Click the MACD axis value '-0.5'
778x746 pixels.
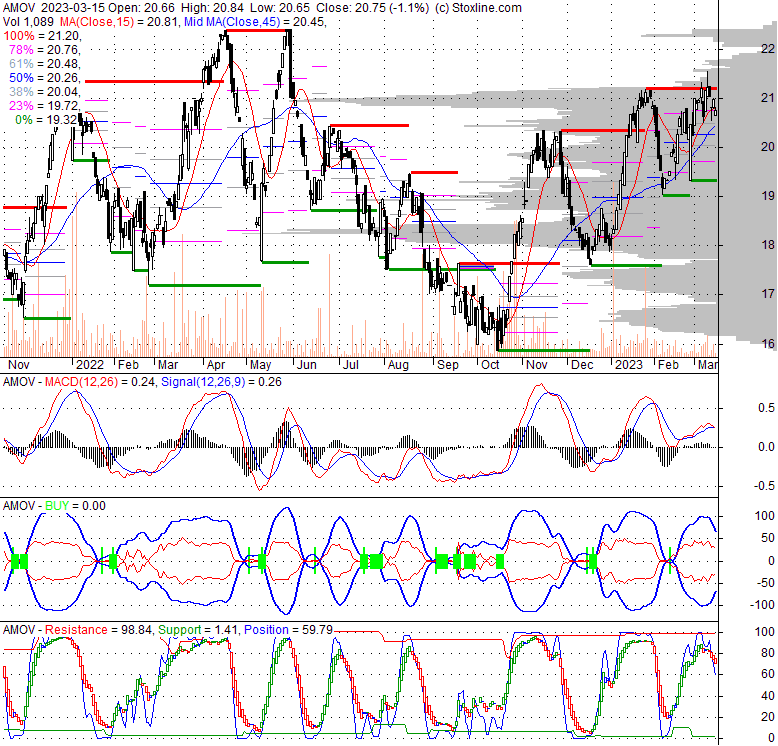[x=764, y=486]
